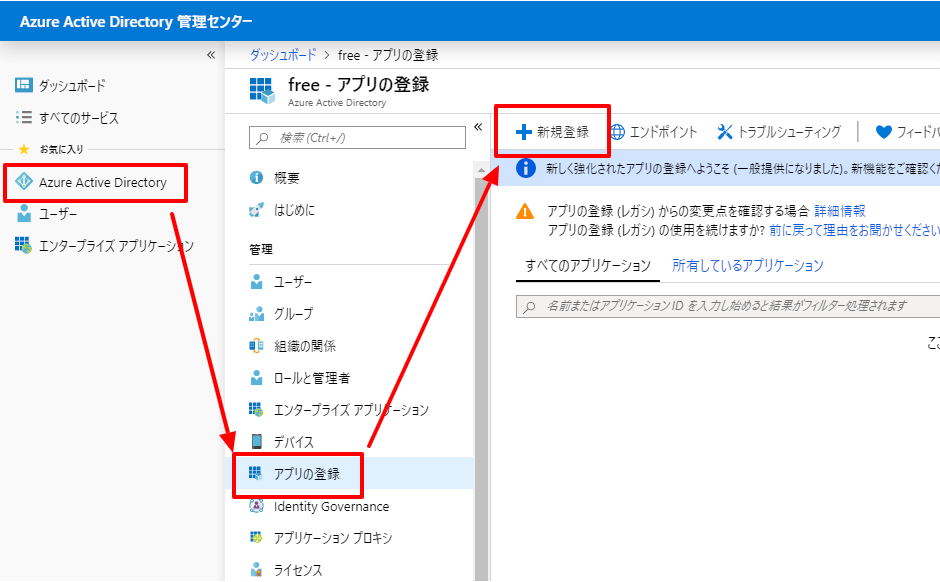
Task: Focus the application name filter field
Action: 728,306
